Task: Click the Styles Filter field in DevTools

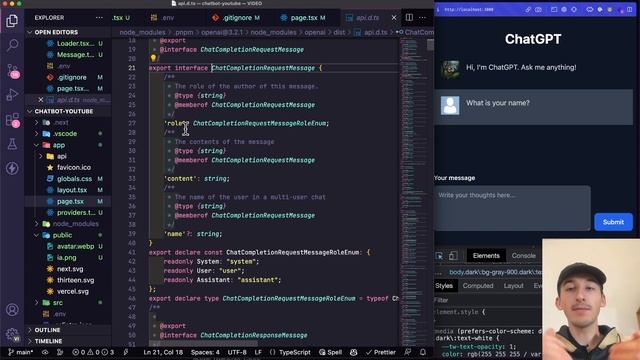Action: (488, 300)
